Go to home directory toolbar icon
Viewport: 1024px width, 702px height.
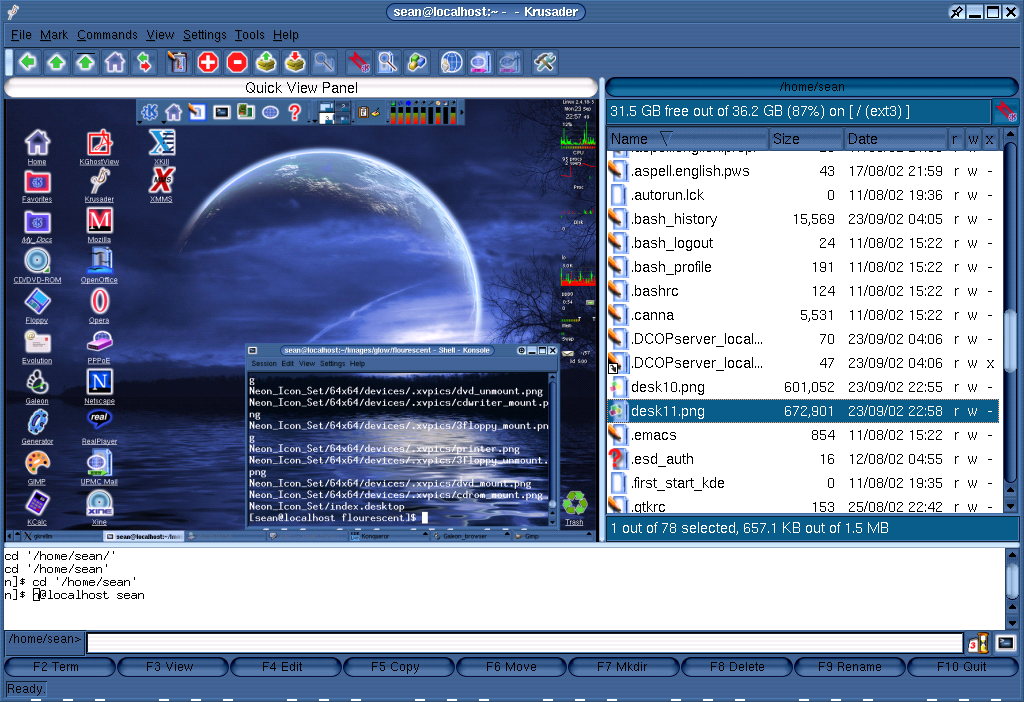click(115, 62)
